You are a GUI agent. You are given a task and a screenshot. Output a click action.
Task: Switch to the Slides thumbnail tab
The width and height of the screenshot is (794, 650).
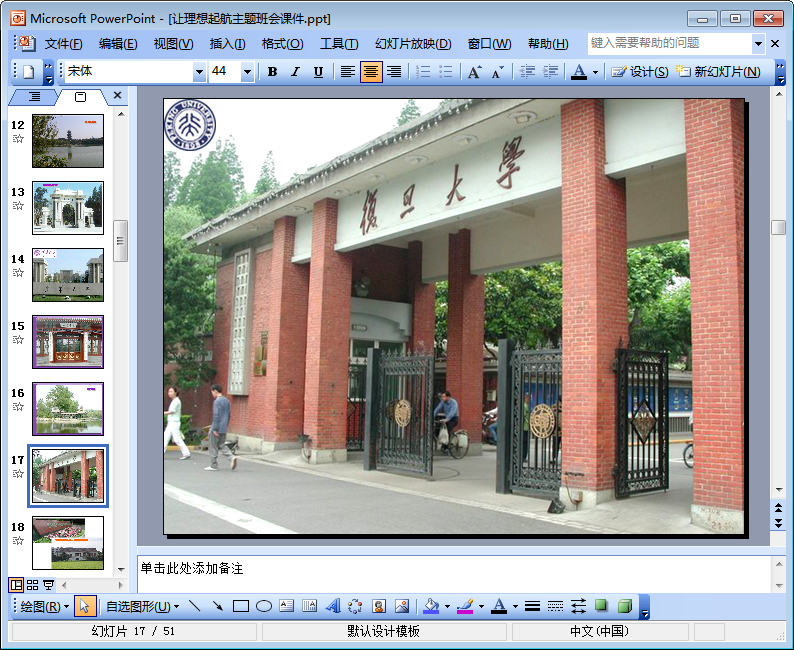(81, 97)
